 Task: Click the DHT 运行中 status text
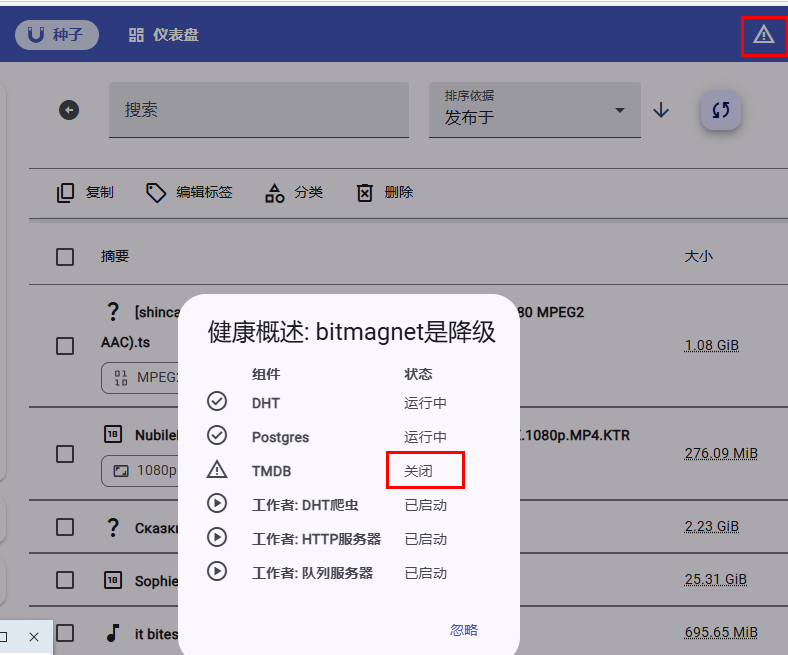coord(425,403)
